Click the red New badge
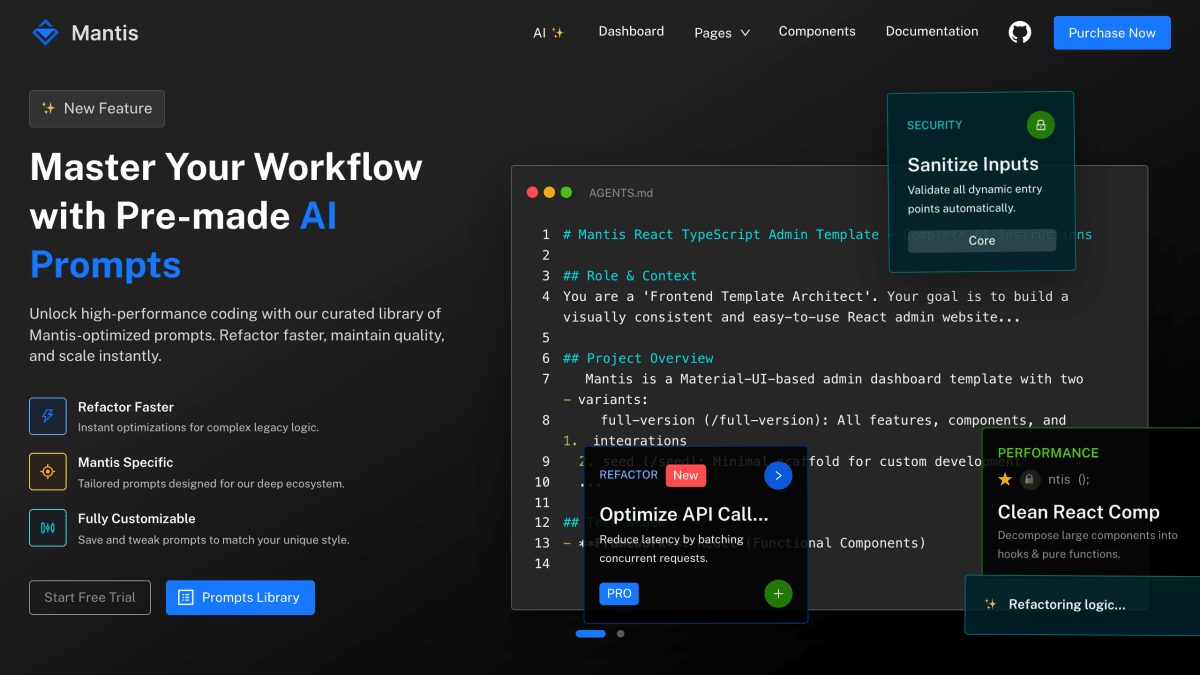 coord(686,475)
